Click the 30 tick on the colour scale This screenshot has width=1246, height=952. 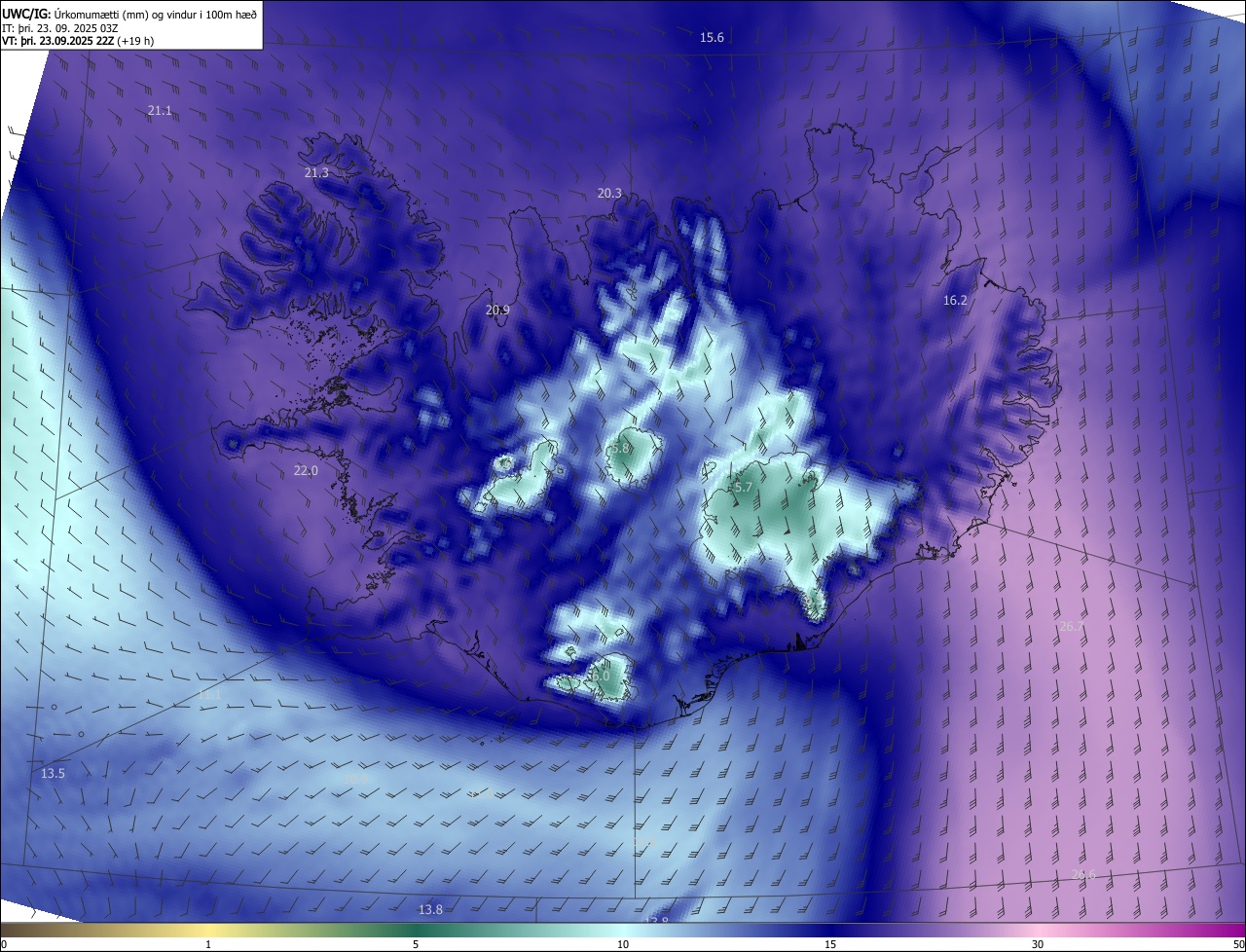pos(1038,945)
